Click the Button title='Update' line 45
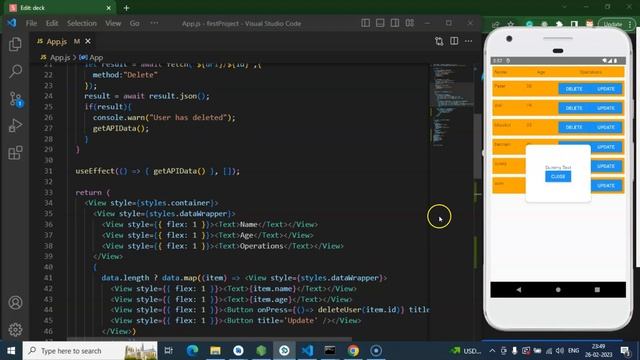 point(236,320)
